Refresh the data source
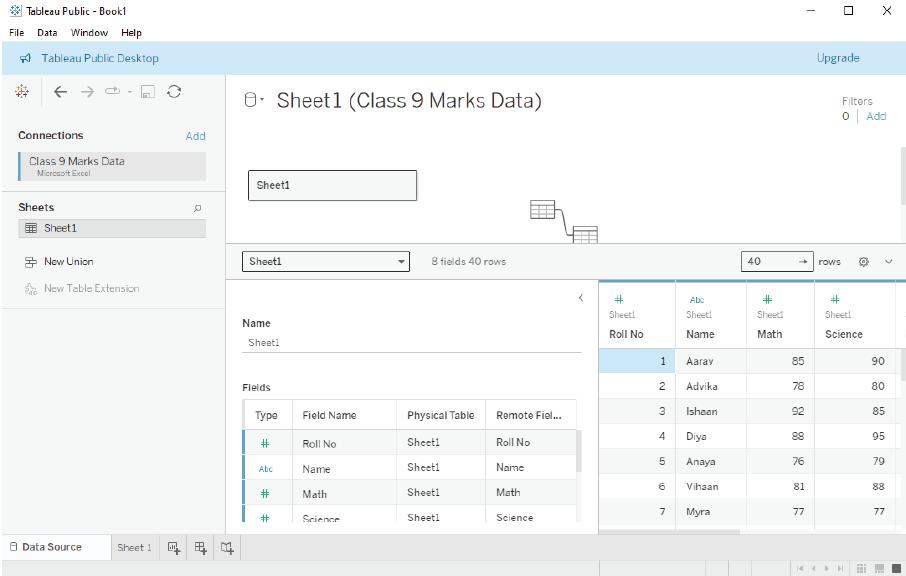Screen dimensions: 906x576 174,91
